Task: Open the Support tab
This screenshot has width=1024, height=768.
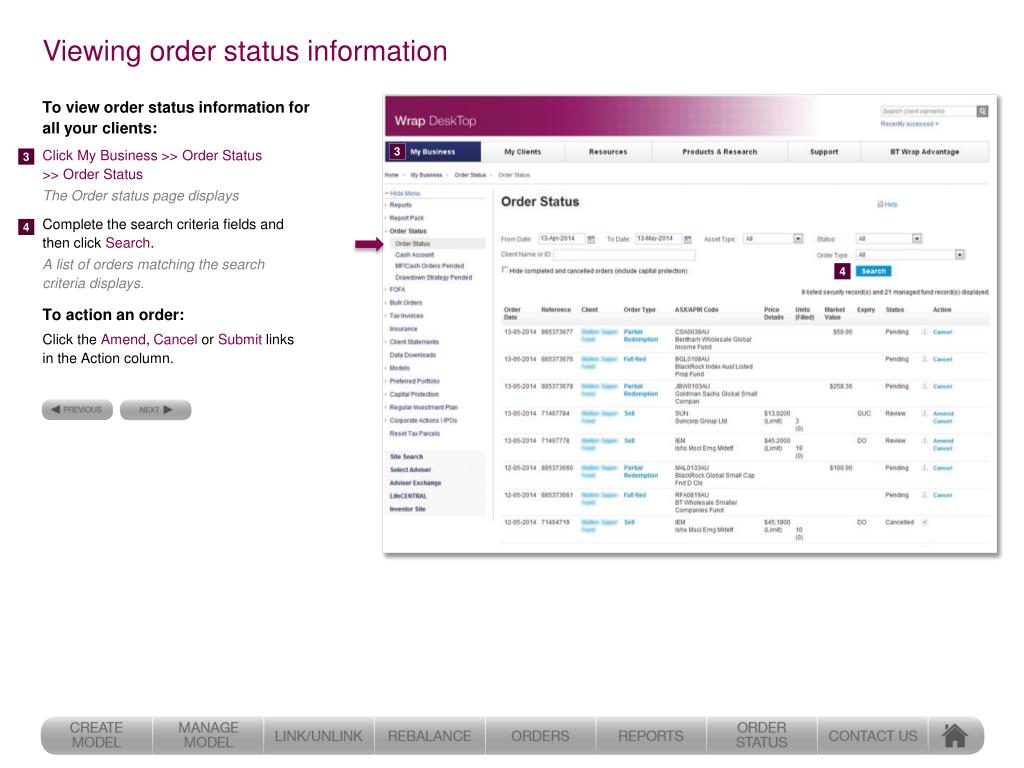Action: click(x=824, y=152)
